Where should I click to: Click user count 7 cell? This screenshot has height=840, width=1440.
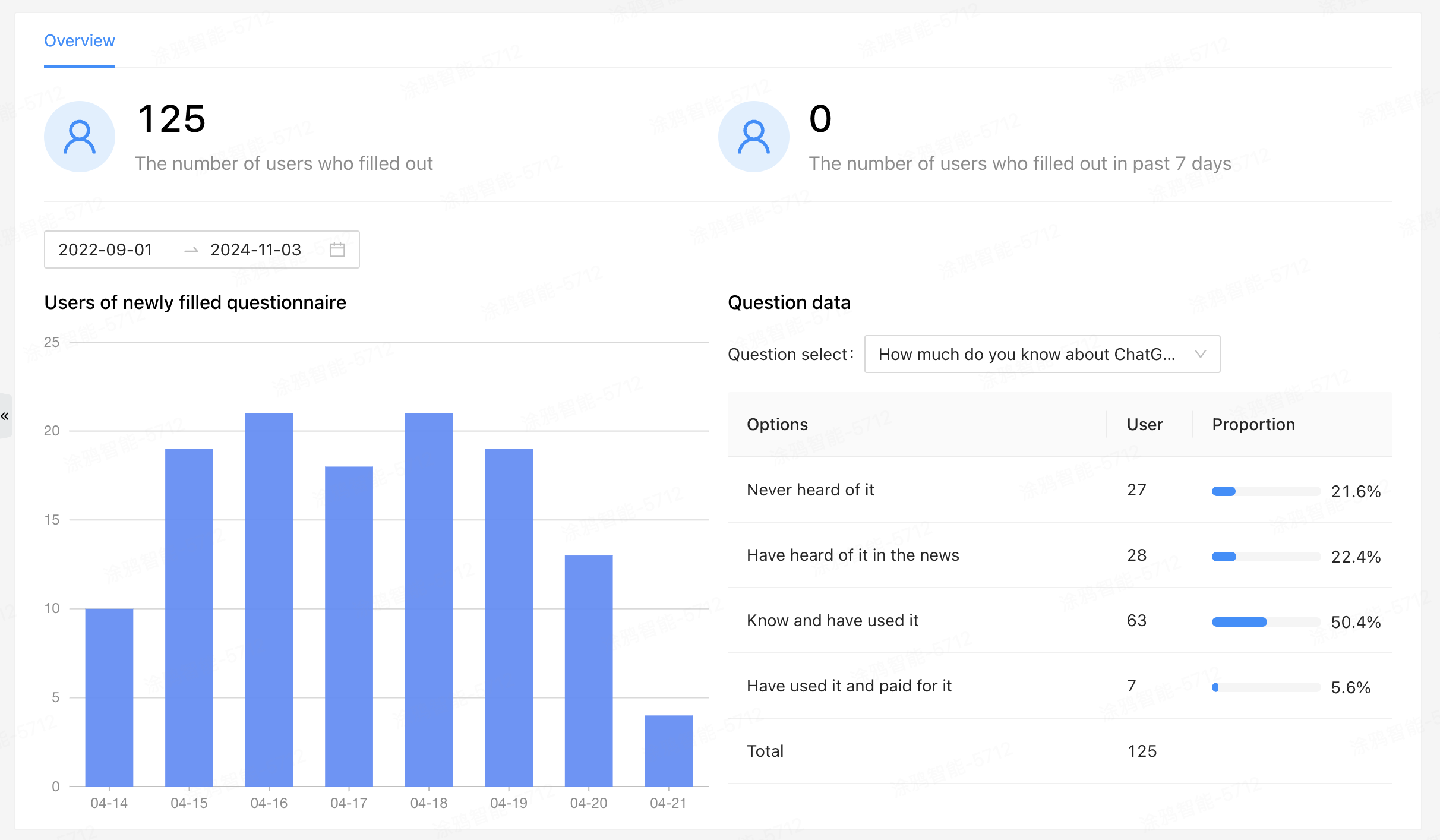click(x=1132, y=686)
